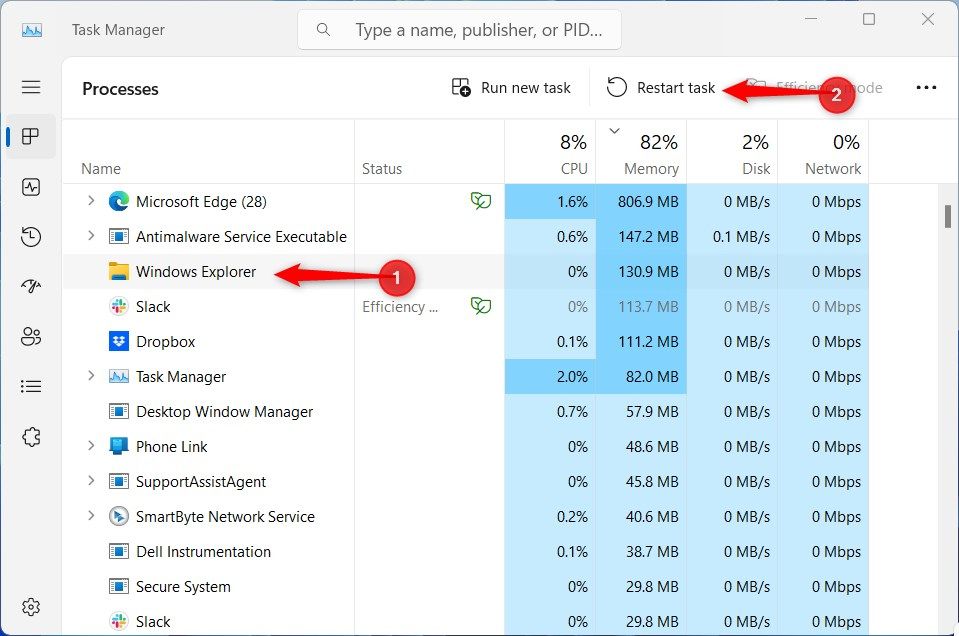The height and width of the screenshot is (636, 959).
Task: Click the SmartByte Network Service icon
Action: click(x=119, y=517)
